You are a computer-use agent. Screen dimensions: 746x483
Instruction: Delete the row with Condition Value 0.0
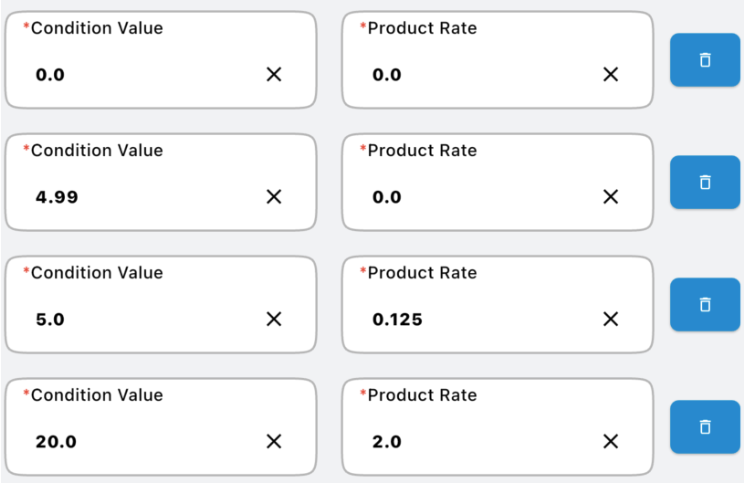(704, 60)
